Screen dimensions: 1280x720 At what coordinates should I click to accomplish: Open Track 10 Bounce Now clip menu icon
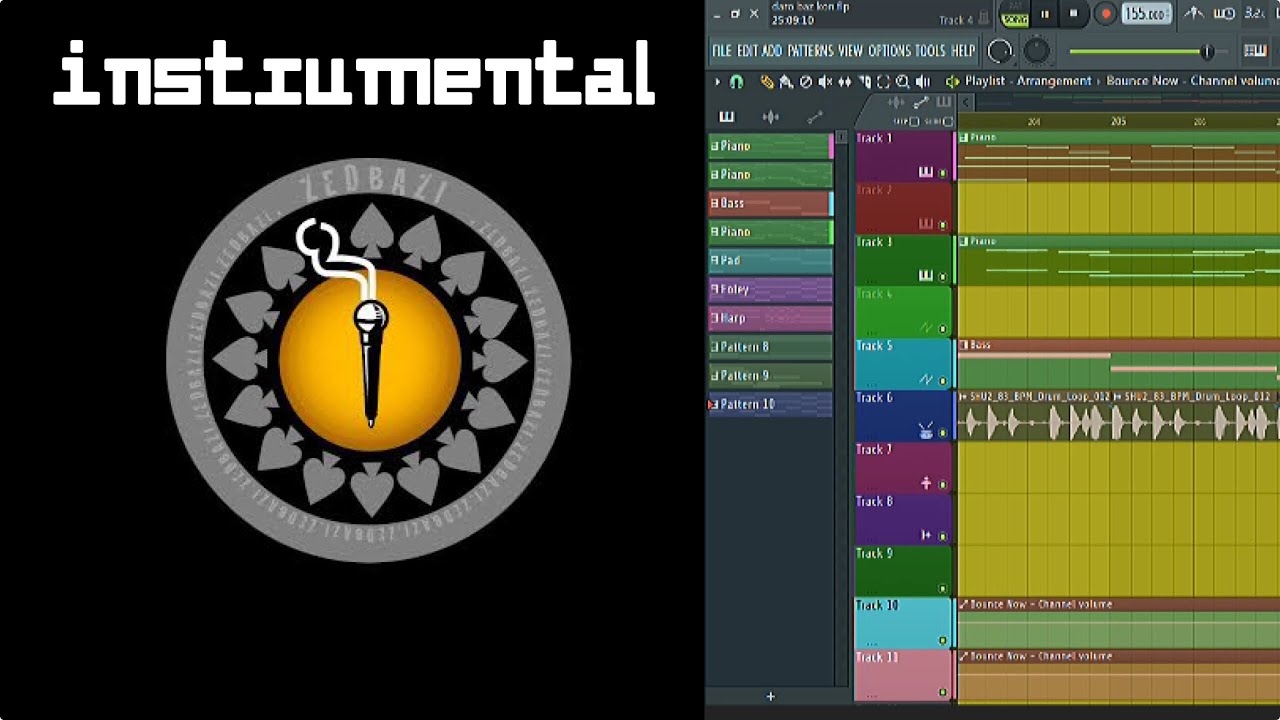point(964,604)
